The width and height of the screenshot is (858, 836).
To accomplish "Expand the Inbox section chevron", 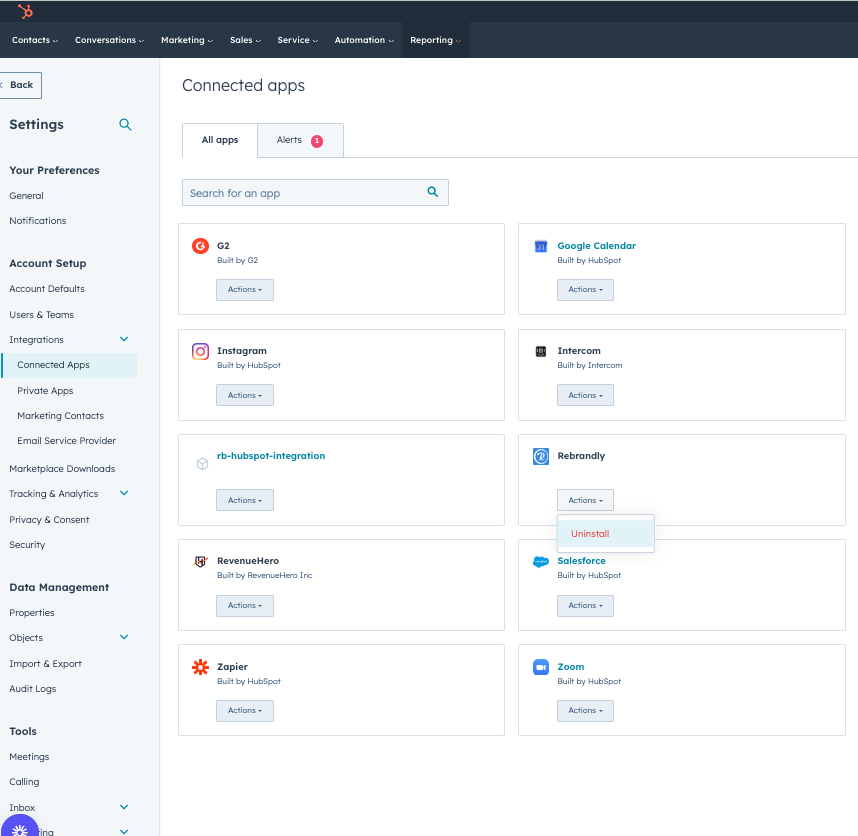I will pos(124,807).
